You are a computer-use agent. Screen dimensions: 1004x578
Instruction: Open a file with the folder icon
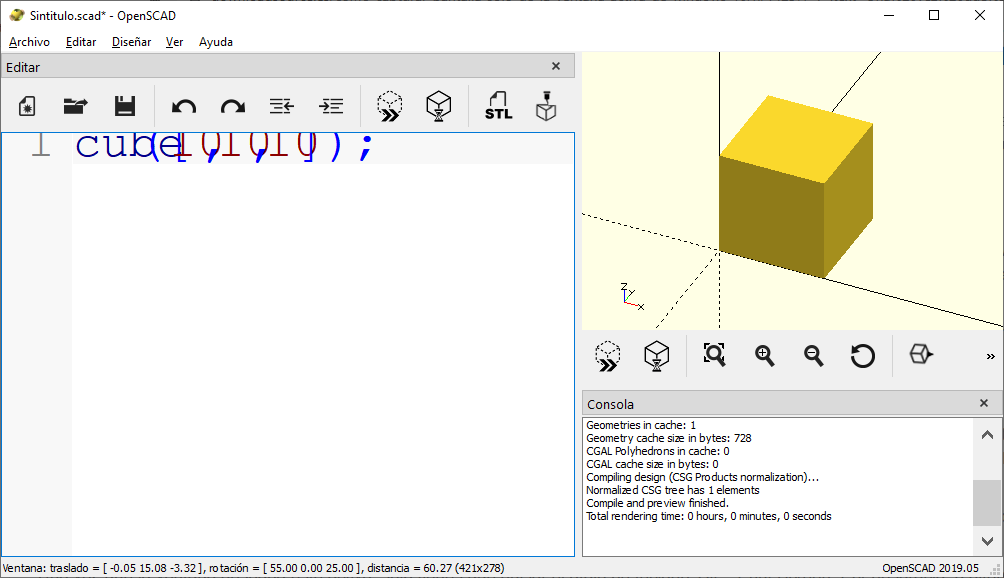(x=76, y=105)
